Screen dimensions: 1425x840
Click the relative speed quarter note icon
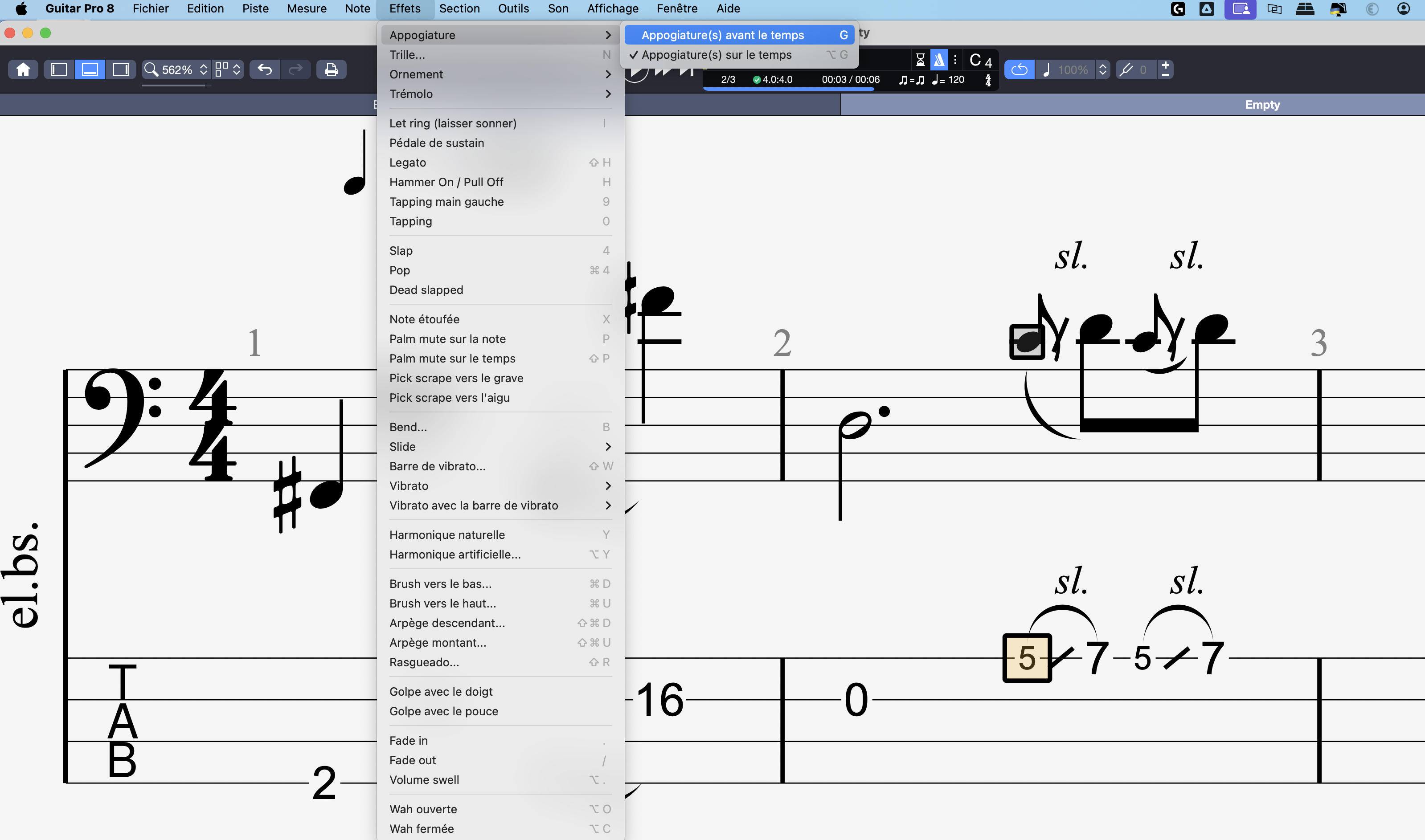coord(1046,69)
